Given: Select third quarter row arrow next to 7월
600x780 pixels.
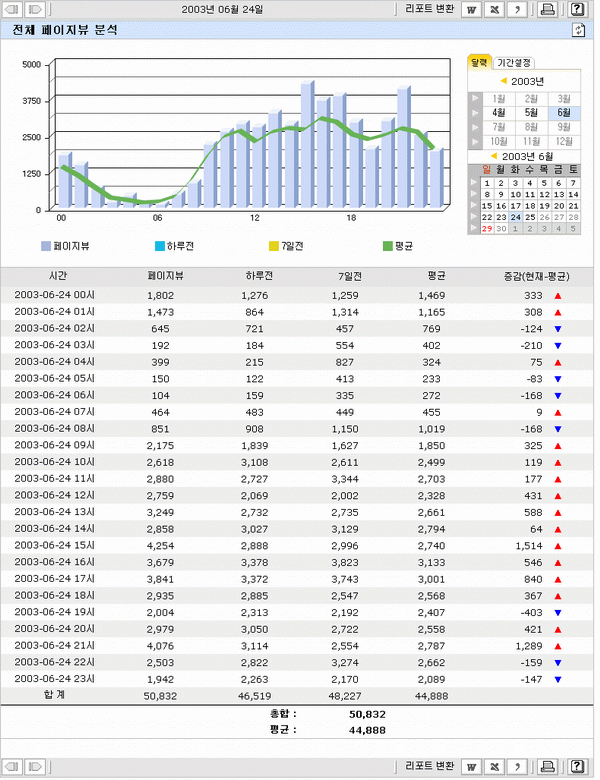Looking at the screenshot, I should [475, 127].
